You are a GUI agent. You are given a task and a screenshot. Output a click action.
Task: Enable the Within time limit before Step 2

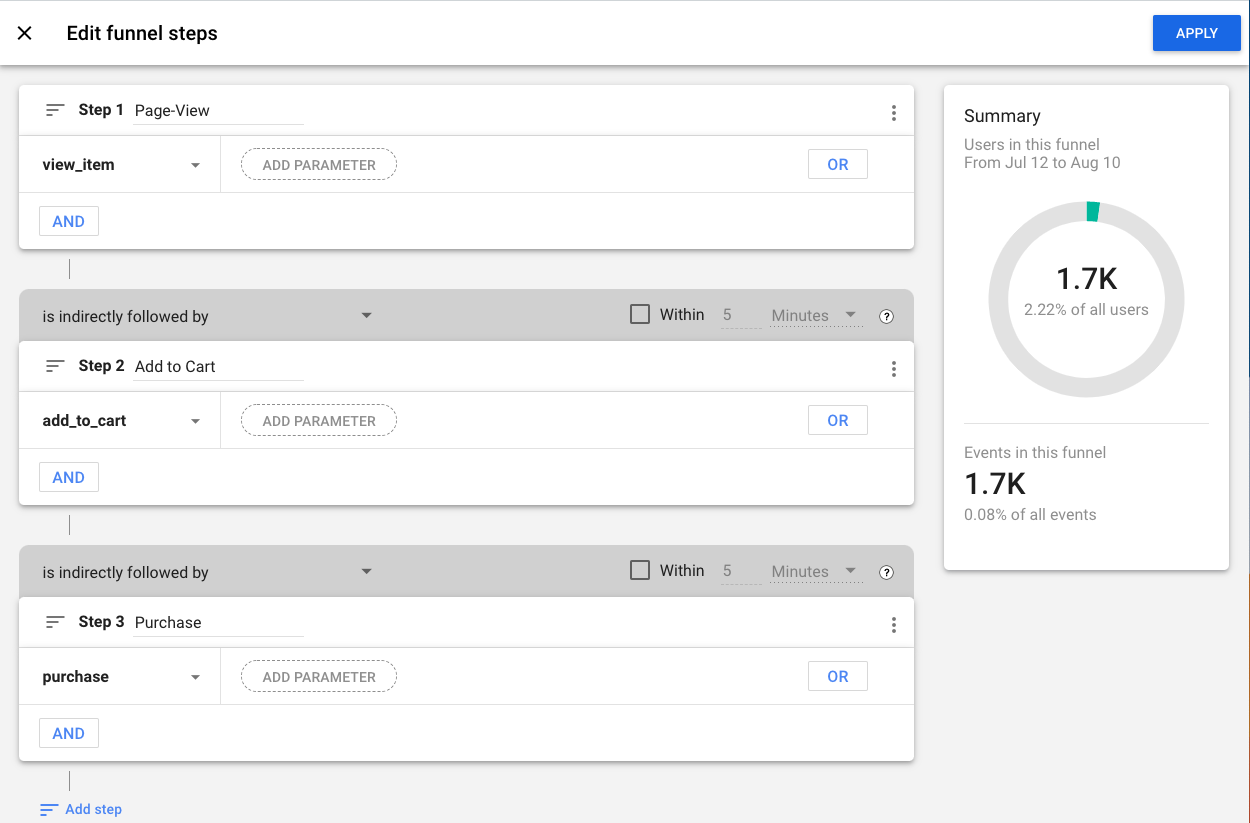(639, 313)
